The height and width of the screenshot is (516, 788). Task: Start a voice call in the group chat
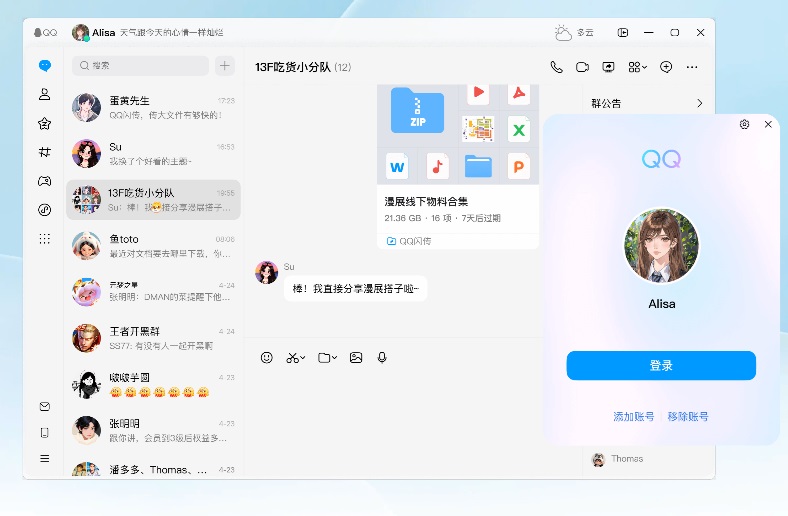pyautogui.click(x=557, y=67)
